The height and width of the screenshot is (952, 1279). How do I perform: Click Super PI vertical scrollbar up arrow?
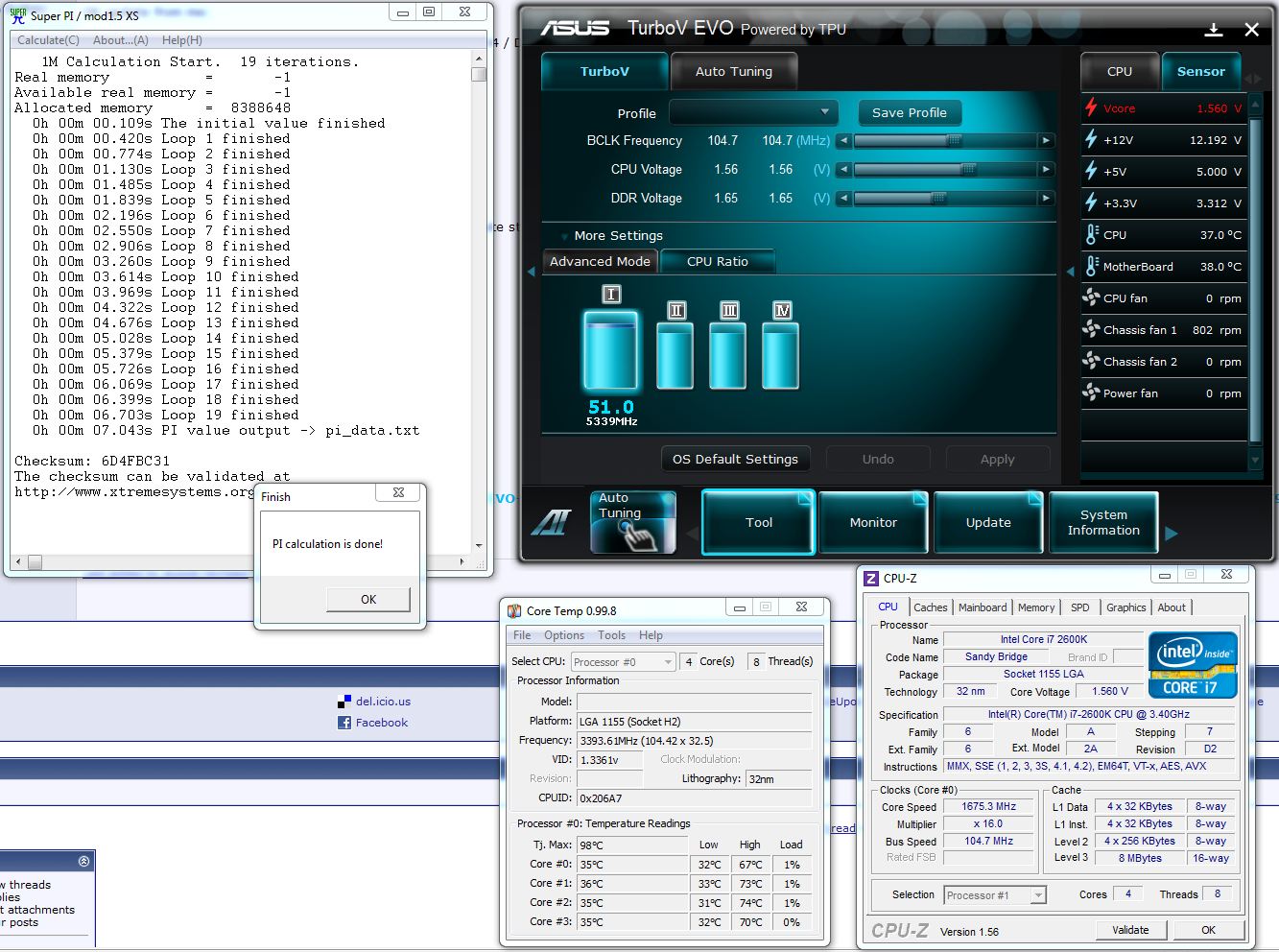coord(479,59)
